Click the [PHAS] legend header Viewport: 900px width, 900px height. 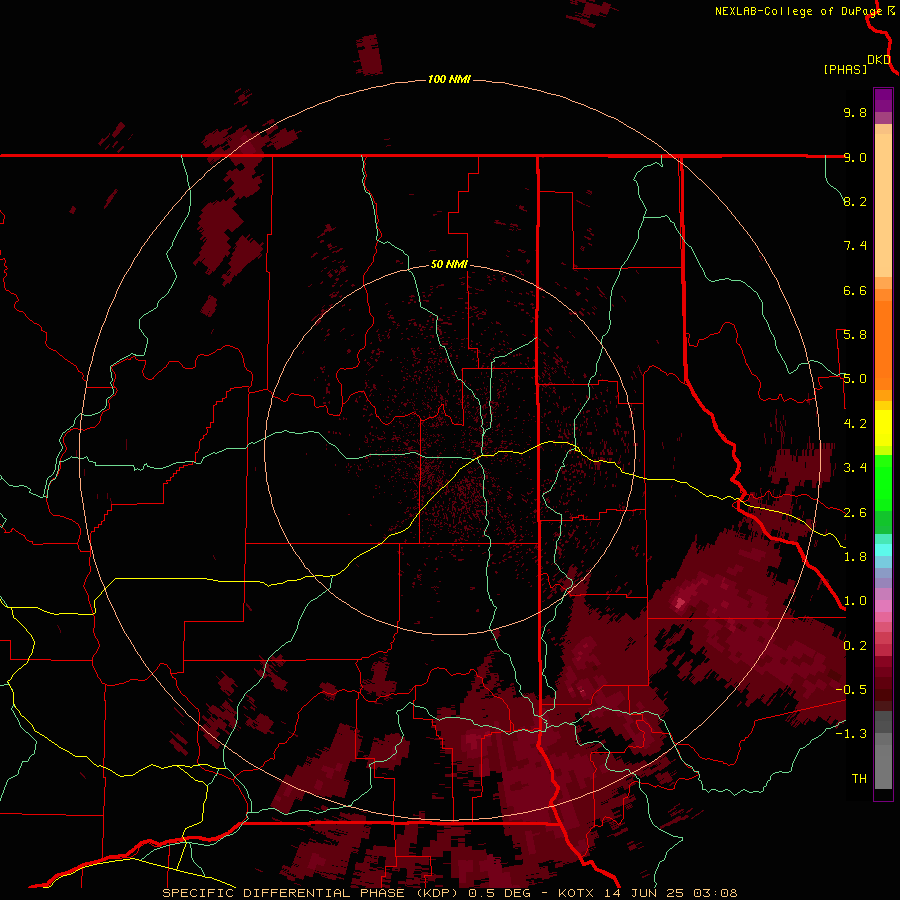tap(845, 69)
